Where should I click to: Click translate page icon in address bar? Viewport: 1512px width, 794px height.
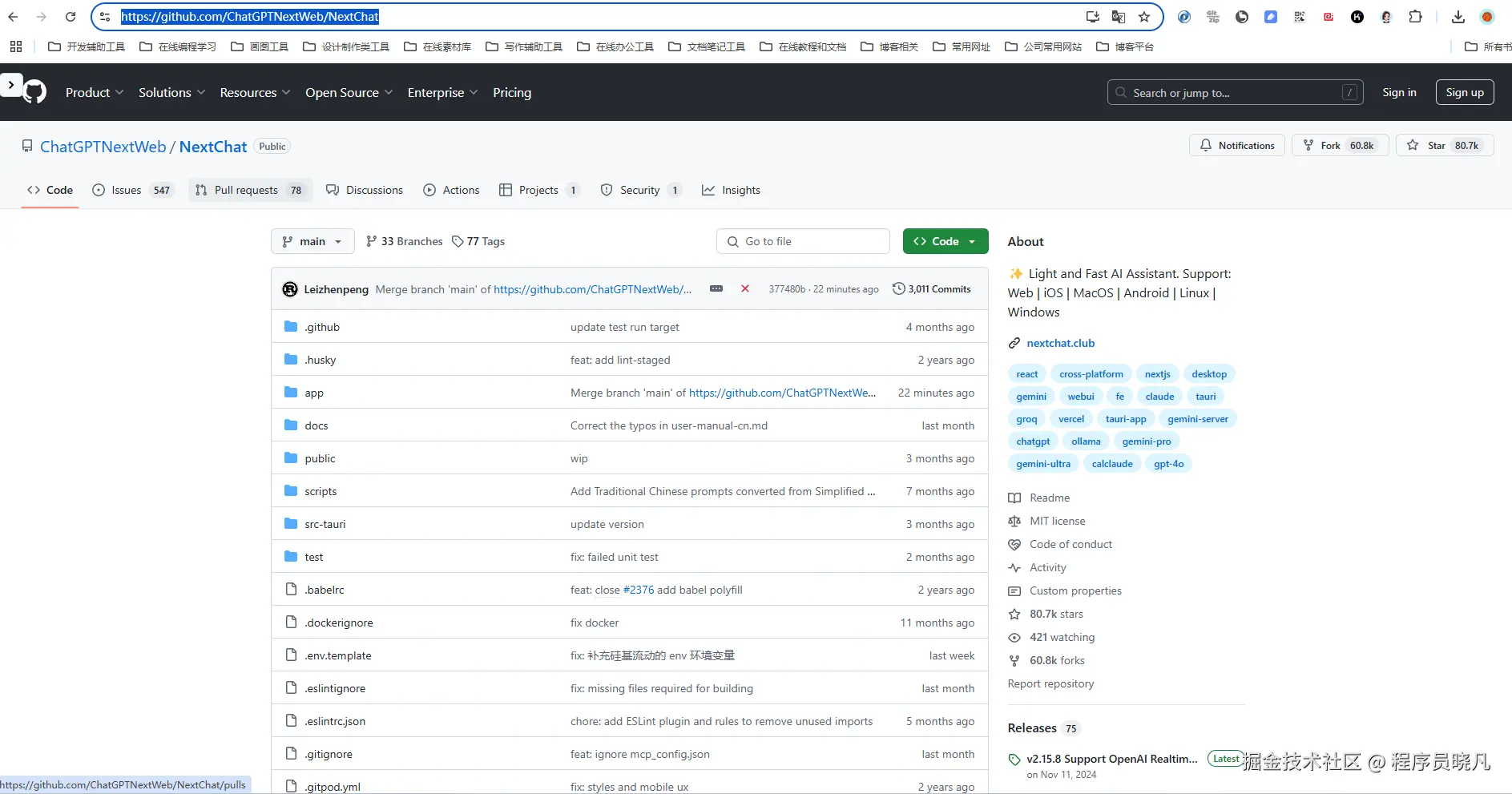coord(1119,17)
